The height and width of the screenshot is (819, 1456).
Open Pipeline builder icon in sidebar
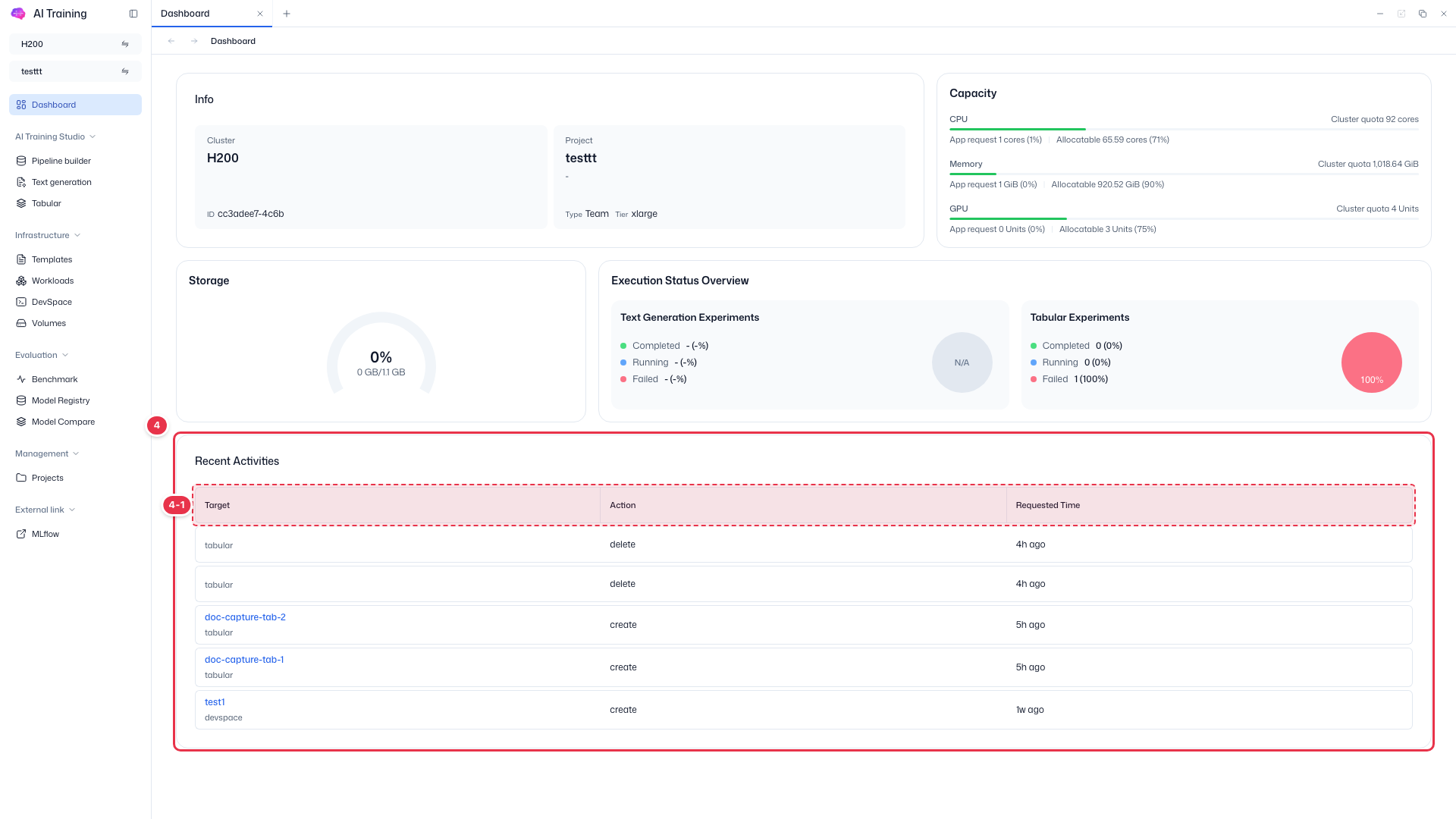(21, 161)
